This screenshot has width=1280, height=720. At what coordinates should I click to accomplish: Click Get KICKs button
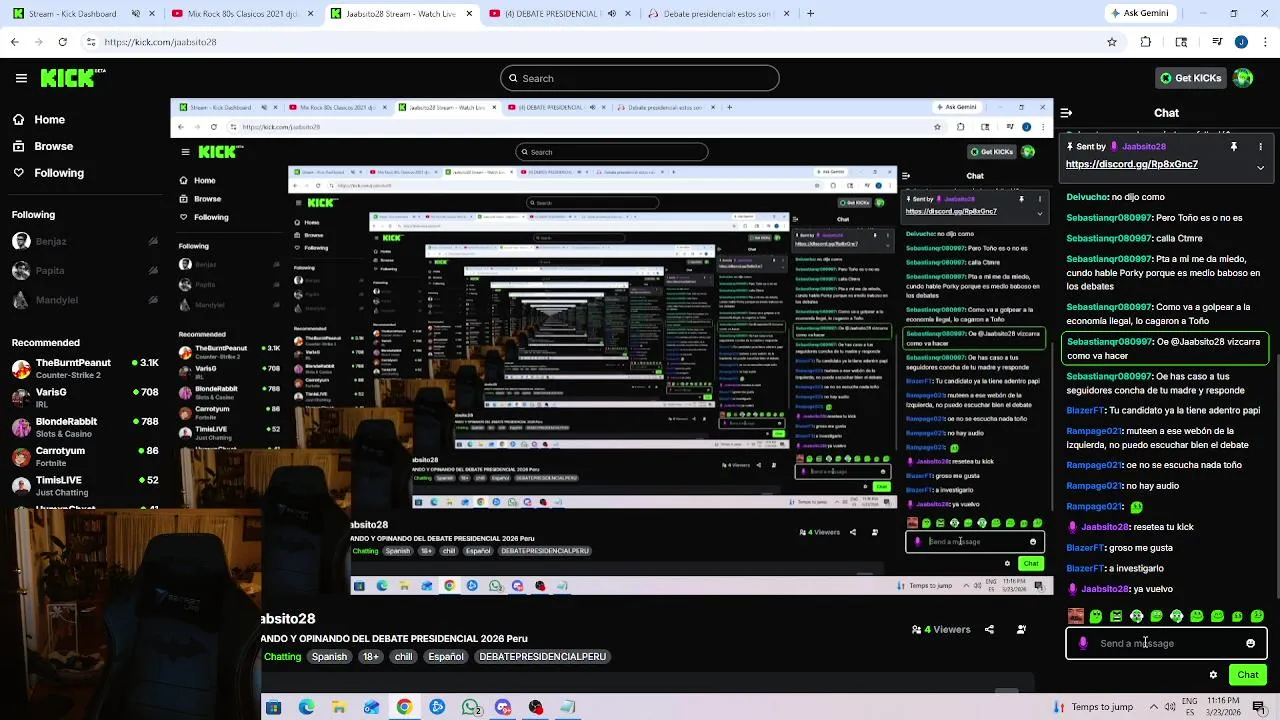[1190, 78]
